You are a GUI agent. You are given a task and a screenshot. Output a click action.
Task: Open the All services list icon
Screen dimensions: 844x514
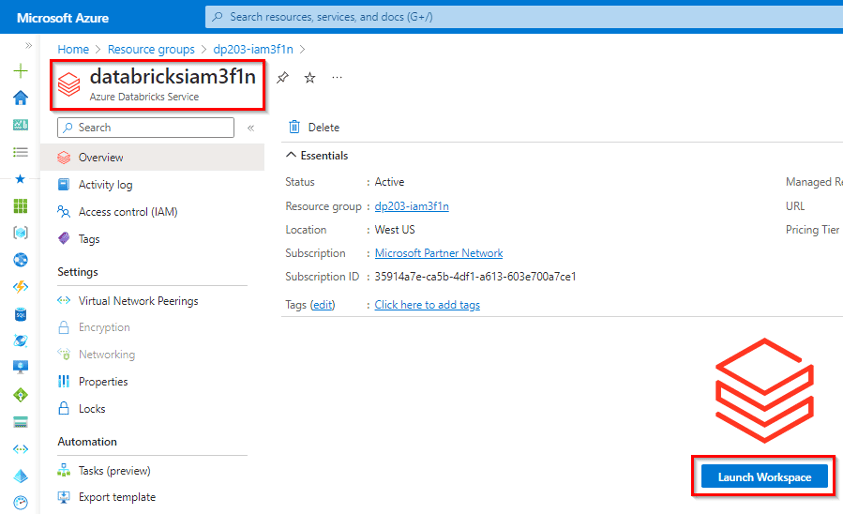tap(20, 152)
